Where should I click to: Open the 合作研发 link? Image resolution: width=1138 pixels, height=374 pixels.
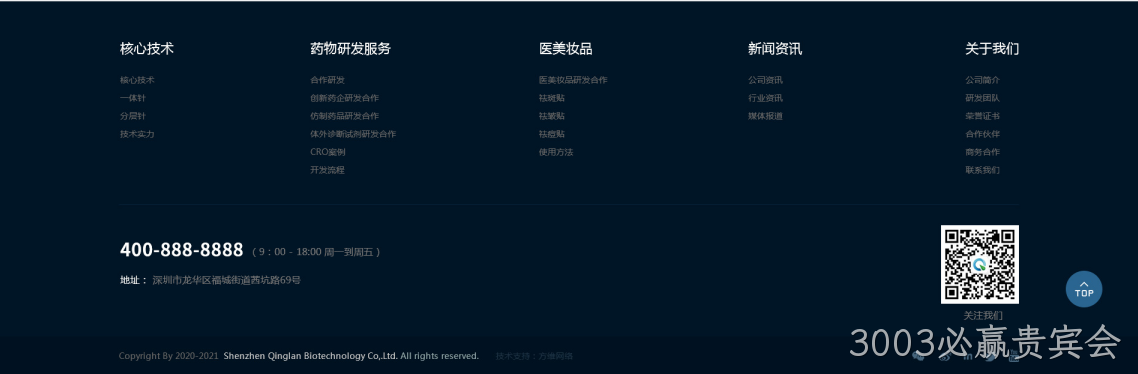point(327,80)
